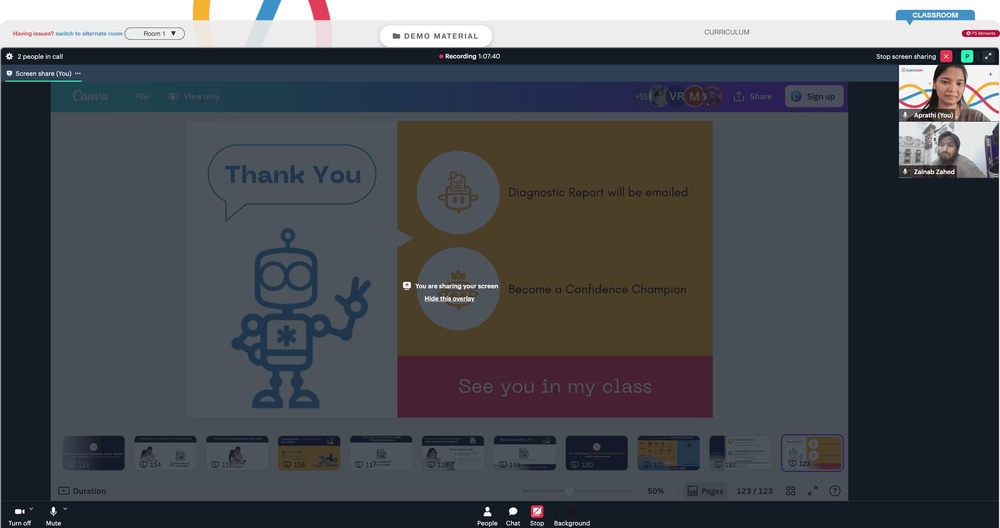
Task: Open the People panel
Action: click(x=487, y=516)
